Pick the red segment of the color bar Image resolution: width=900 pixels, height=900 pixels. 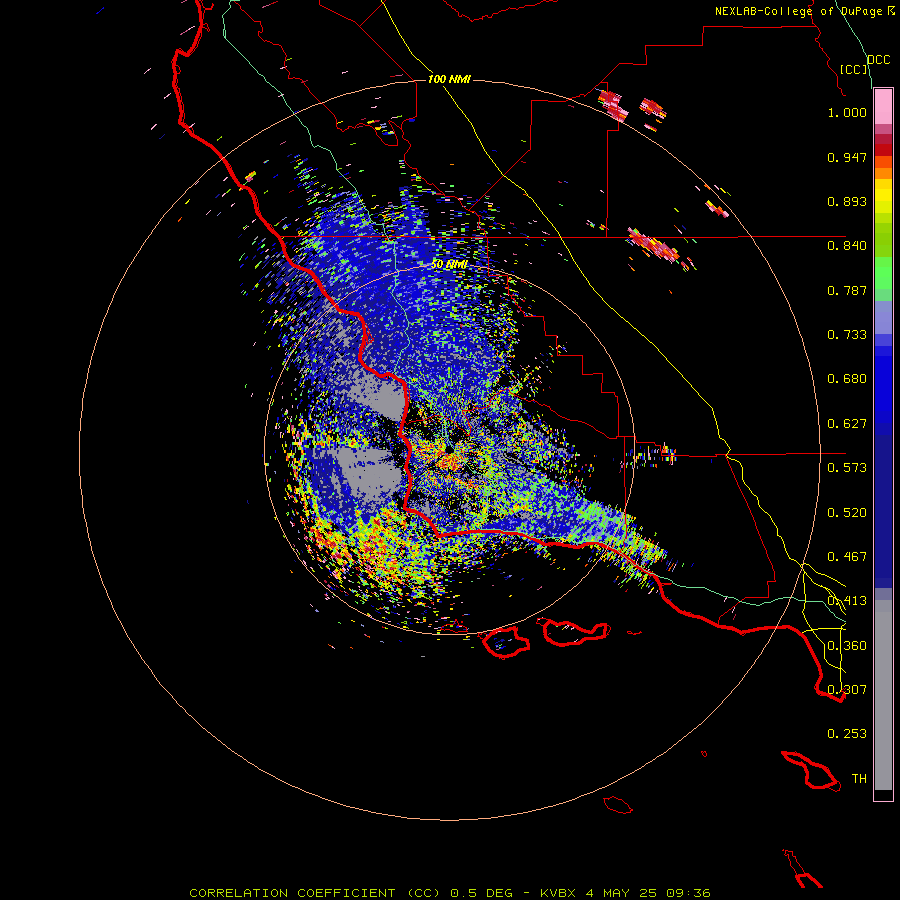[x=883, y=149]
